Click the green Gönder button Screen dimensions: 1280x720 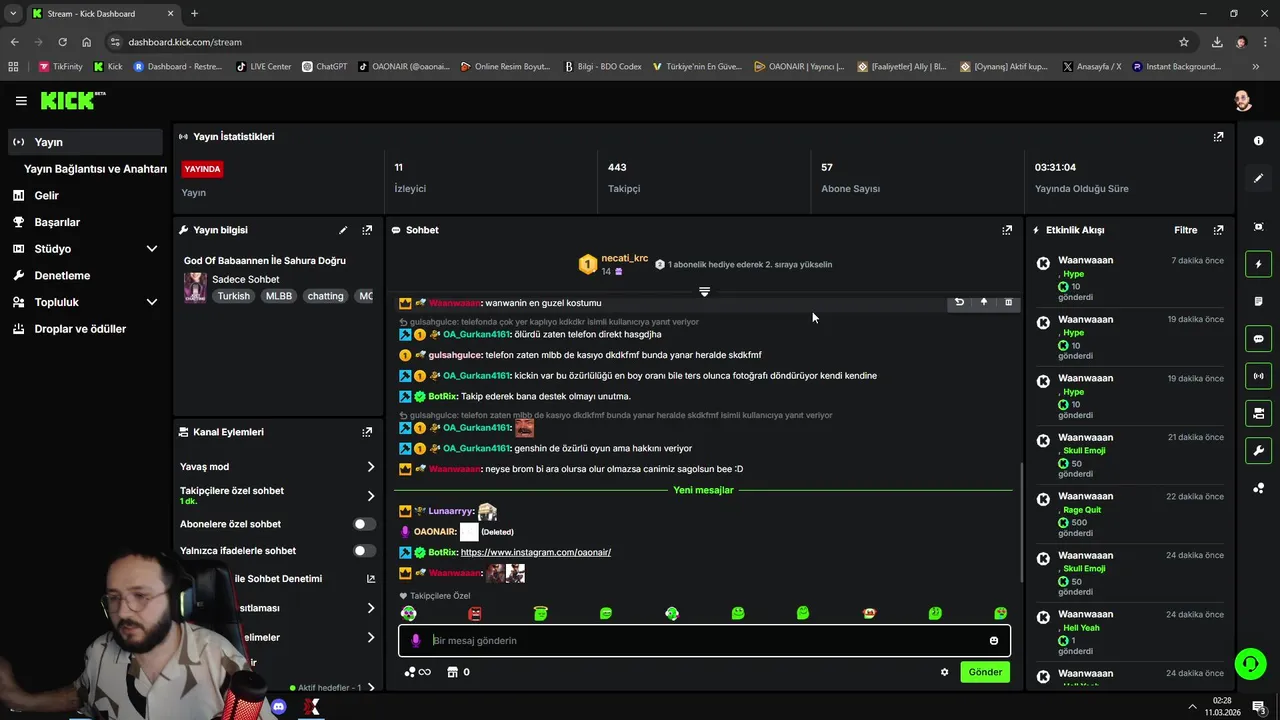coord(985,672)
